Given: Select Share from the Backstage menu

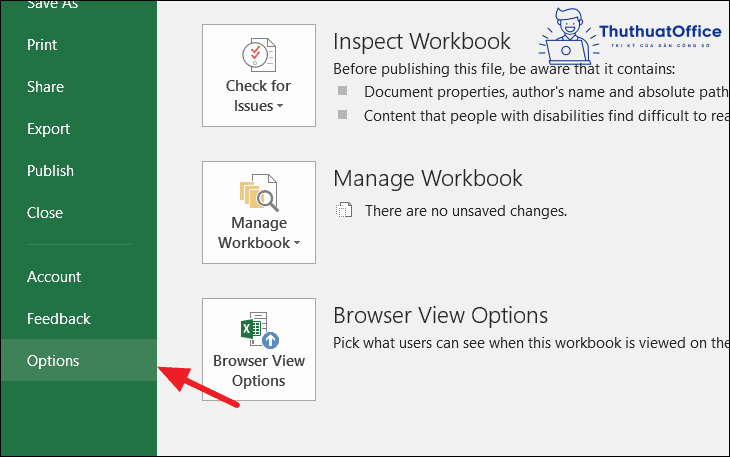Looking at the screenshot, I should click(45, 87).
